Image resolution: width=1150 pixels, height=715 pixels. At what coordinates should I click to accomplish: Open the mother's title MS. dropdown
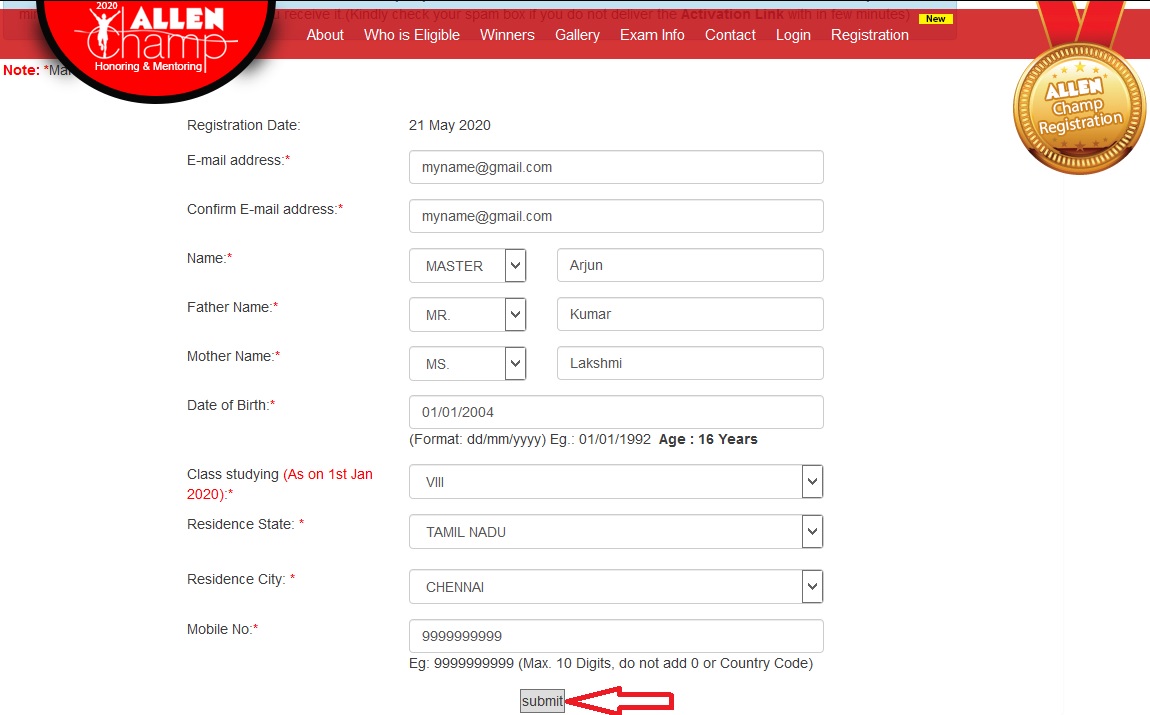pyautogui.click(x=468, y=364)
